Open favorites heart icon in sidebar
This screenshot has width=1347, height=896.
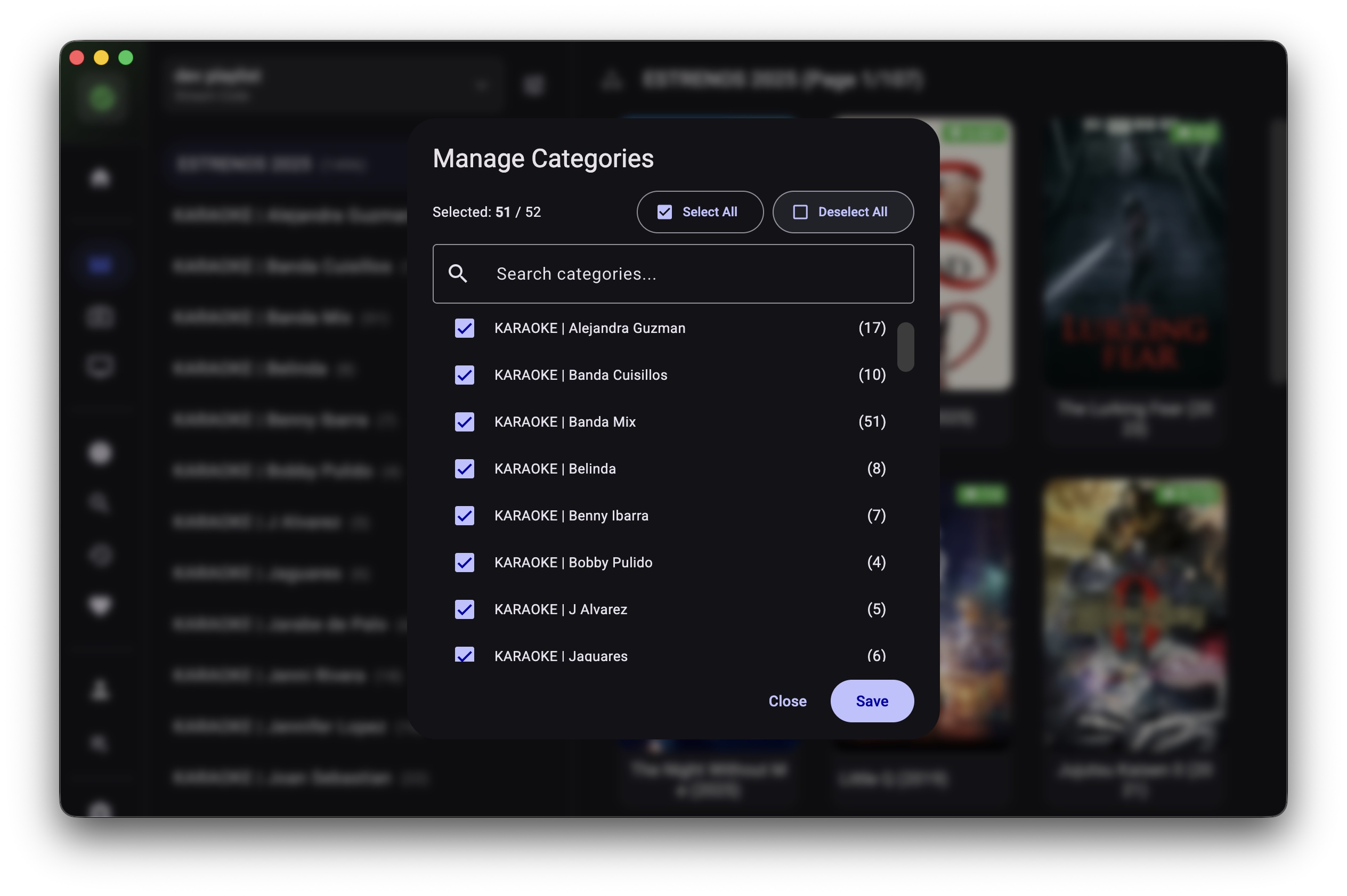pyautogui.click(x=101, y=605)
